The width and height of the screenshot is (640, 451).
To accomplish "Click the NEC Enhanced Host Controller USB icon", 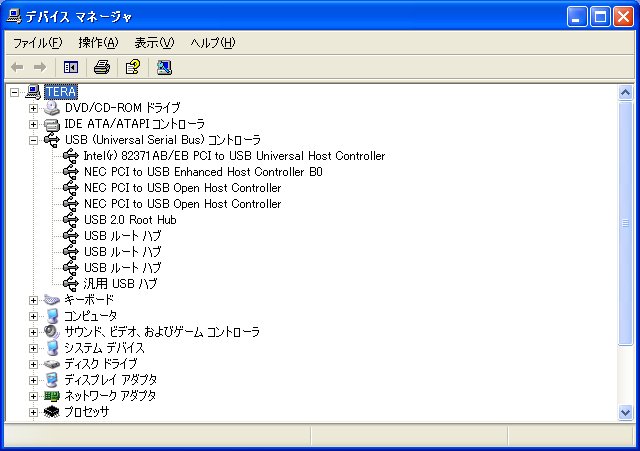I will click(x=71, y=172).
